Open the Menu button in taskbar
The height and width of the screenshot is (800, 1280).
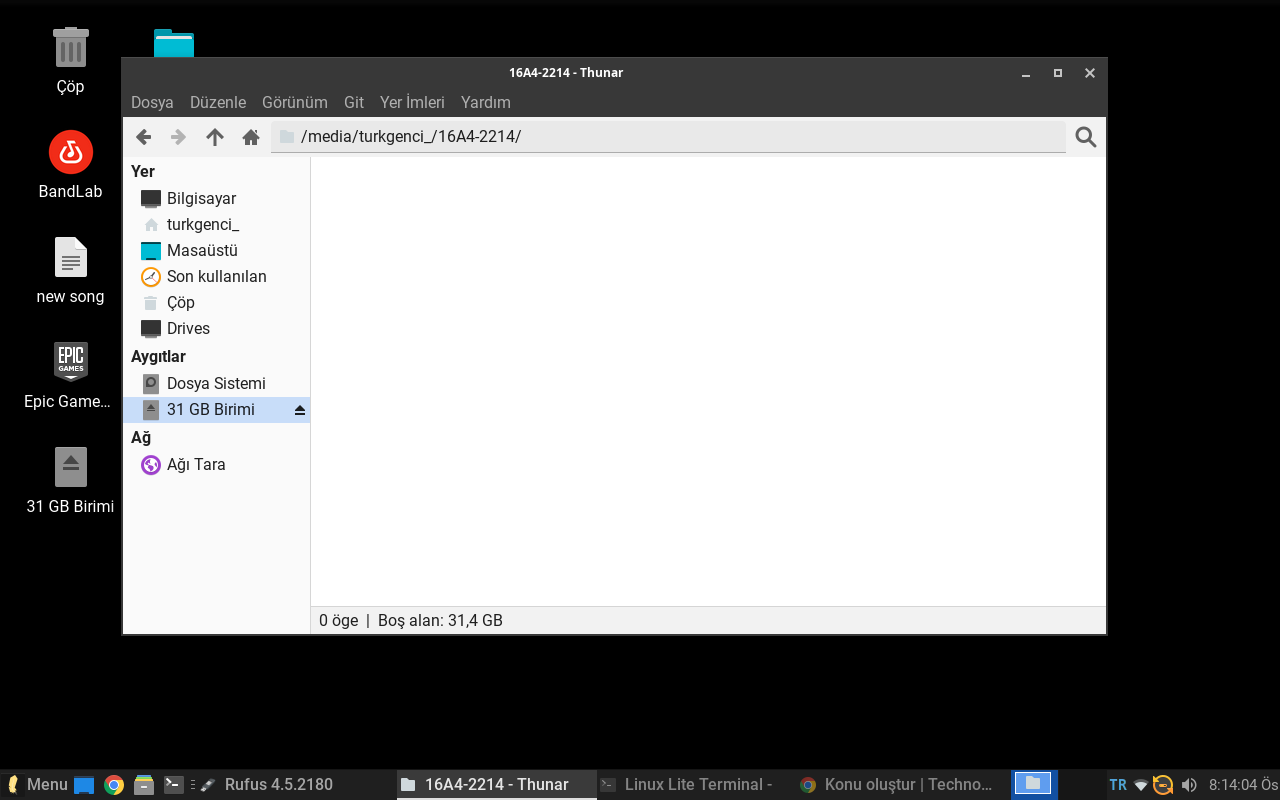tap(37, 785)
